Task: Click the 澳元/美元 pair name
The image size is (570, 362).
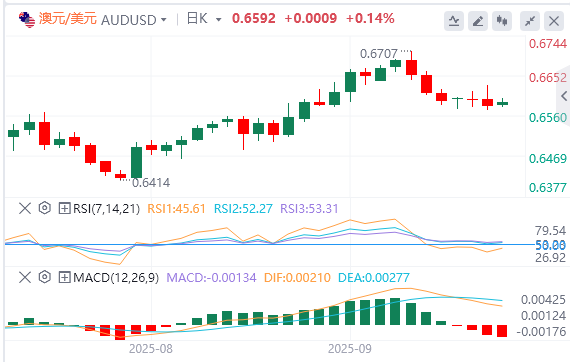Action: click(68, 19)
